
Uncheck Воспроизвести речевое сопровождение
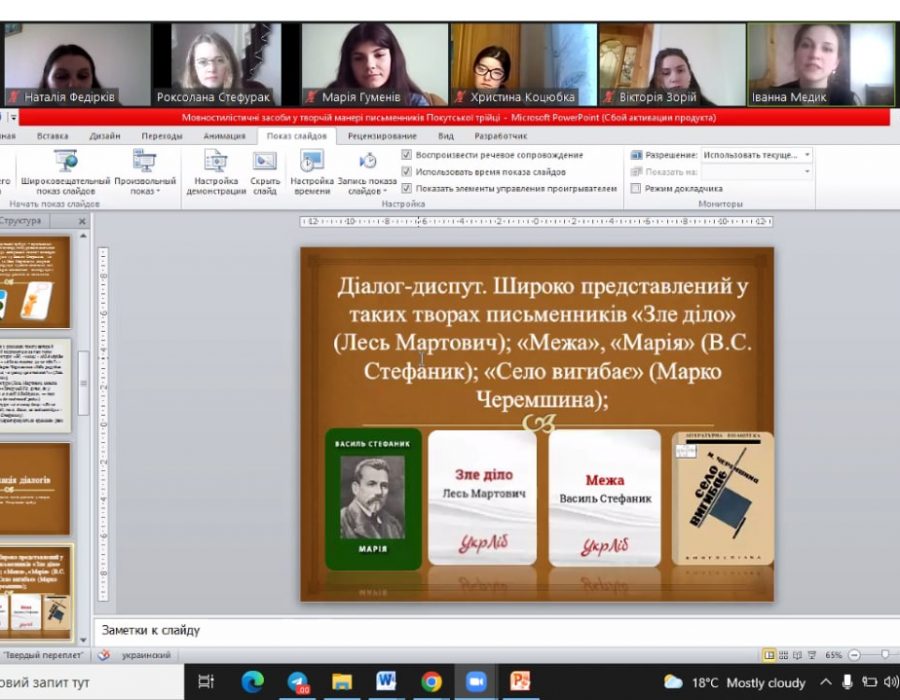(x=406, y=155)
